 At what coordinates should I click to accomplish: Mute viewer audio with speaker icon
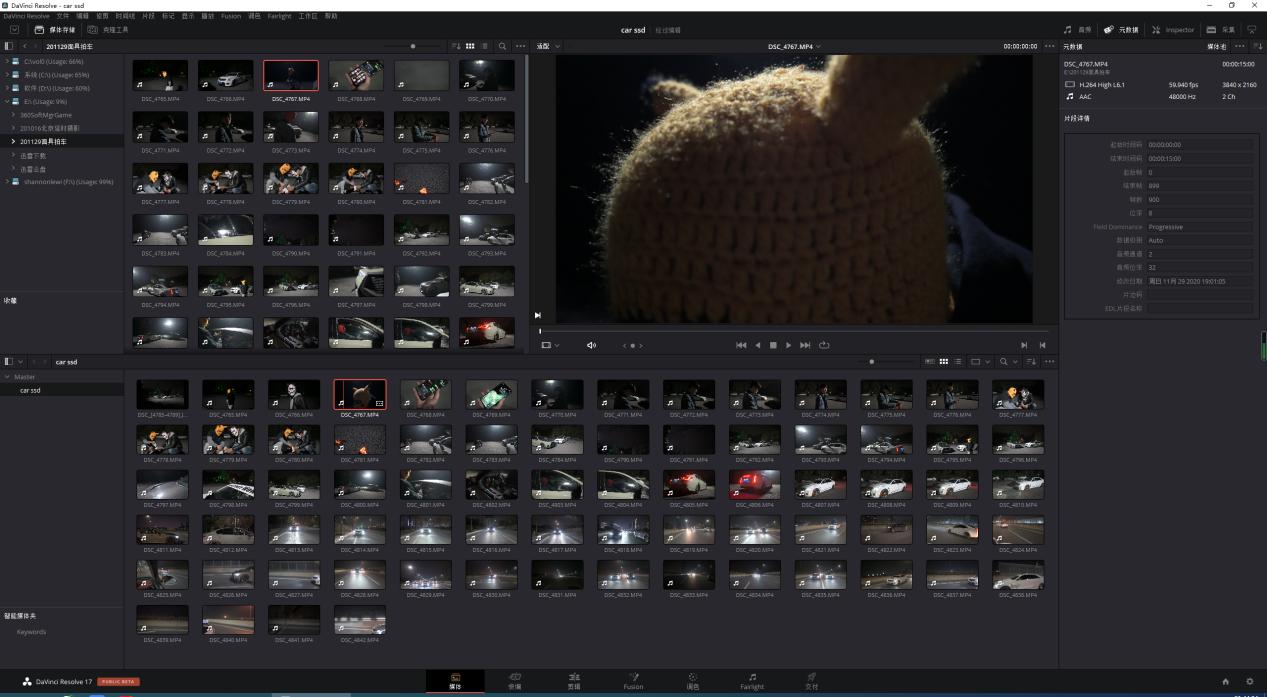click(x=591, y=345)
